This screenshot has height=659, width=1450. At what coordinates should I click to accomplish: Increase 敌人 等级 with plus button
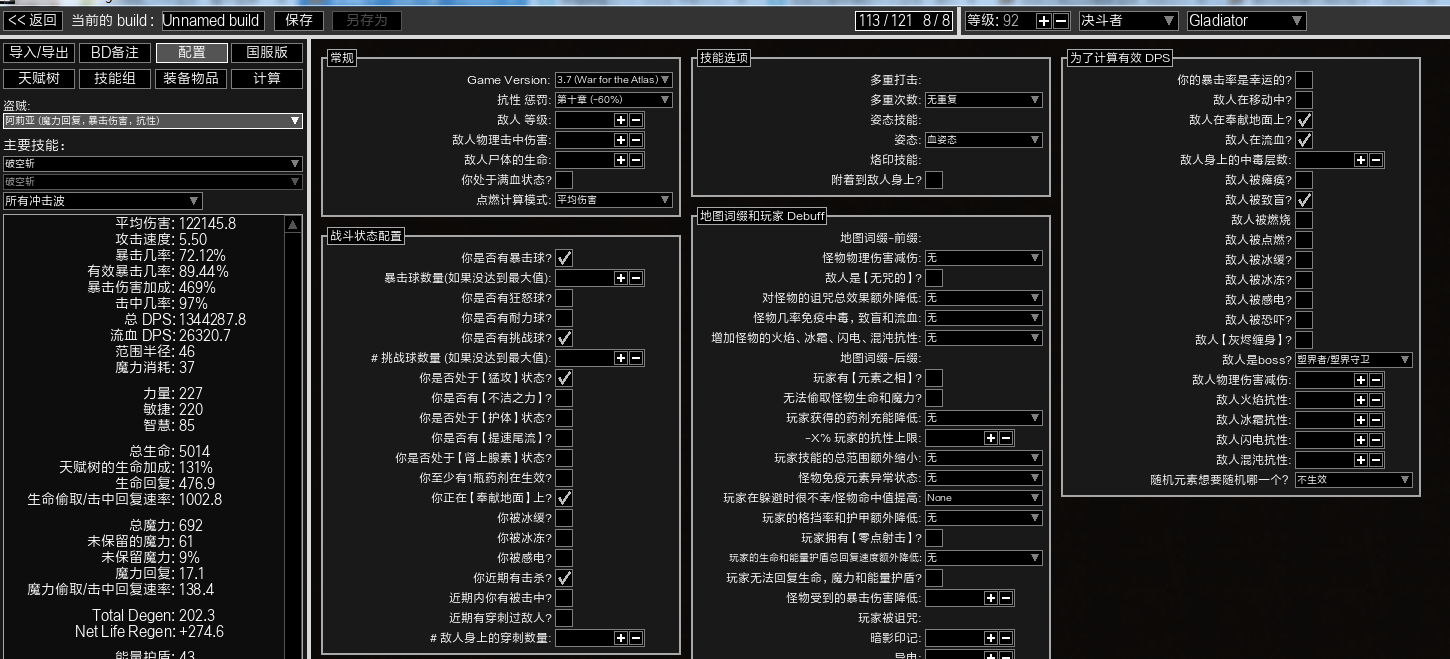click(621, 120)
